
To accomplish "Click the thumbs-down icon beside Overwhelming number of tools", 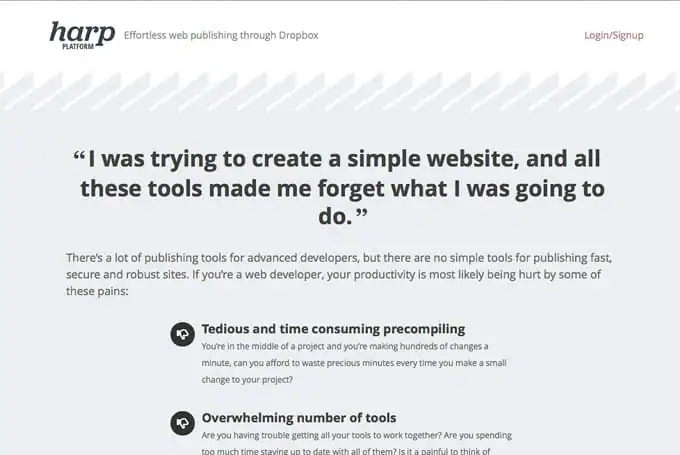I will (182, 423).
